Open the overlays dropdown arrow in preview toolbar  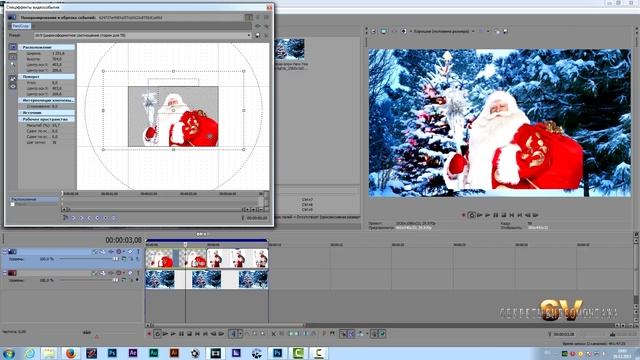pyautogui.click(x=488, y=31)
